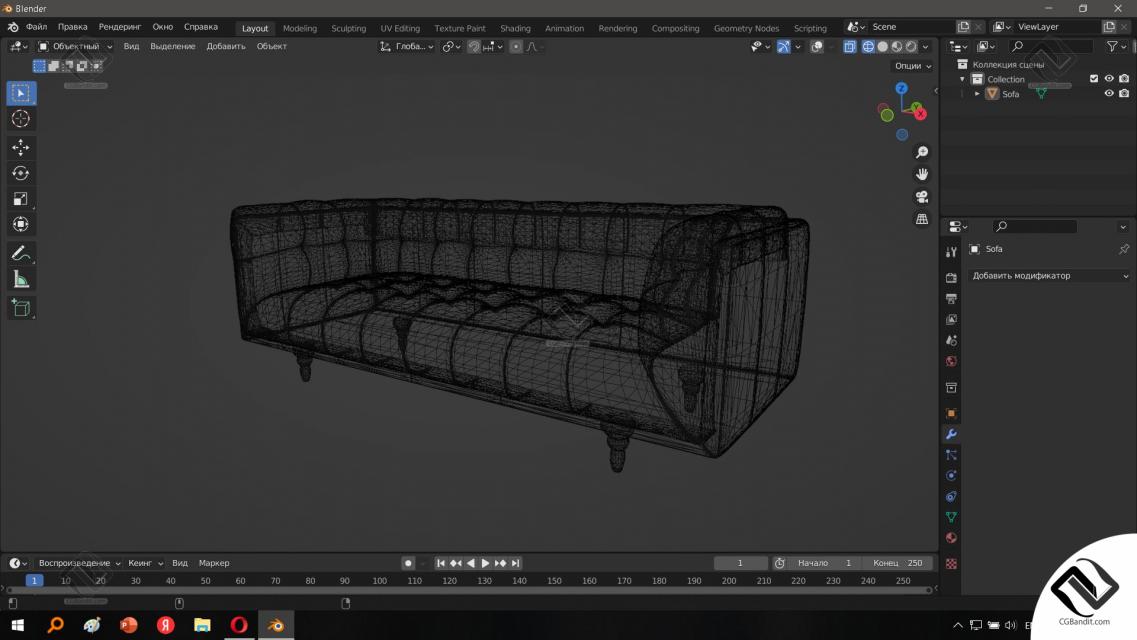Expand the Sofa tree item
The image size is (1137, 640).
pos(977,94)
